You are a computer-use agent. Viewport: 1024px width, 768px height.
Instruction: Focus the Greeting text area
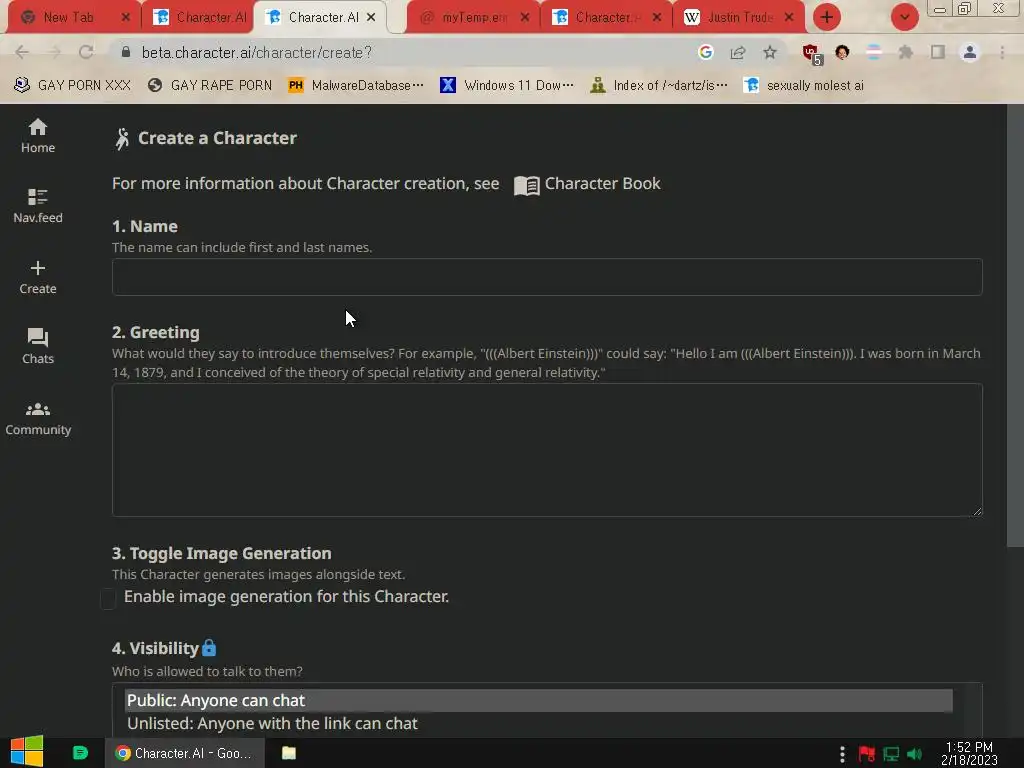[547, 450]
